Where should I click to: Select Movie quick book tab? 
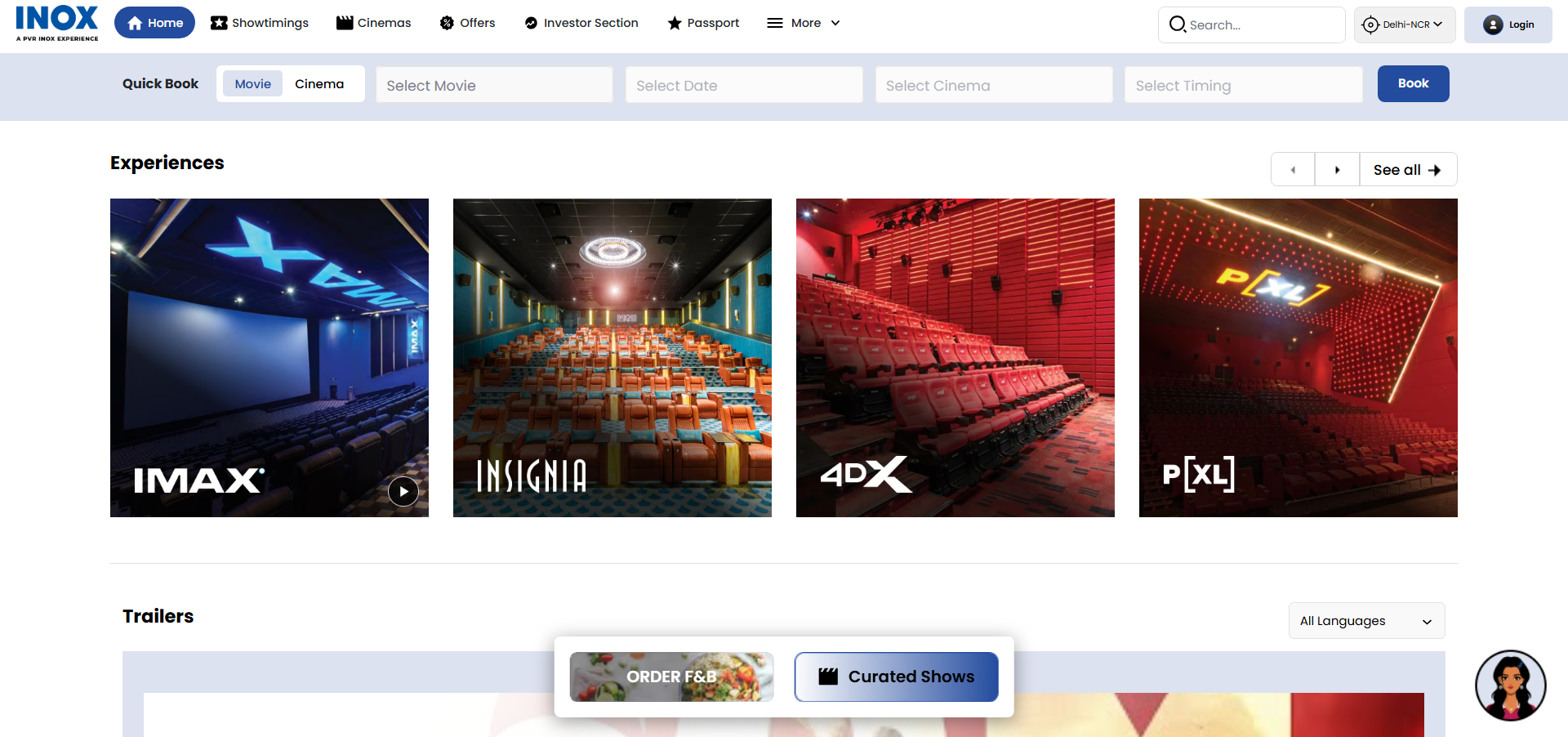pos(252,83)
